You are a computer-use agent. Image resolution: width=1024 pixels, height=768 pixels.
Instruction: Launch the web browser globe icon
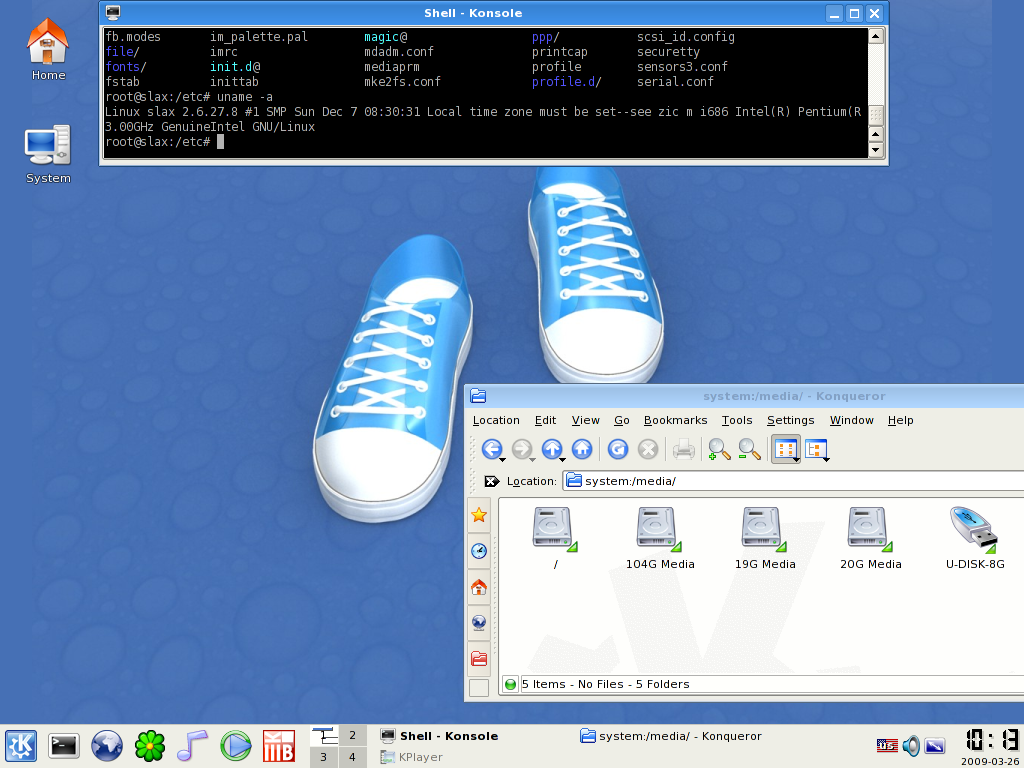point(106,746)
